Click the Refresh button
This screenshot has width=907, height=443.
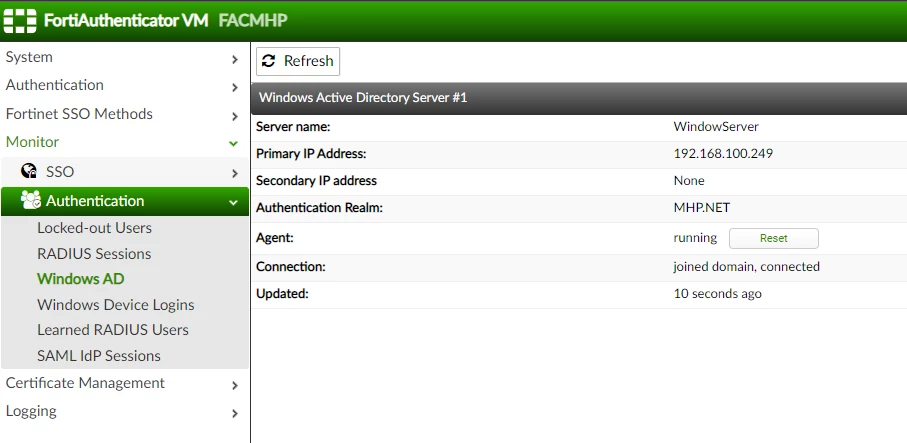coord(298,61)
